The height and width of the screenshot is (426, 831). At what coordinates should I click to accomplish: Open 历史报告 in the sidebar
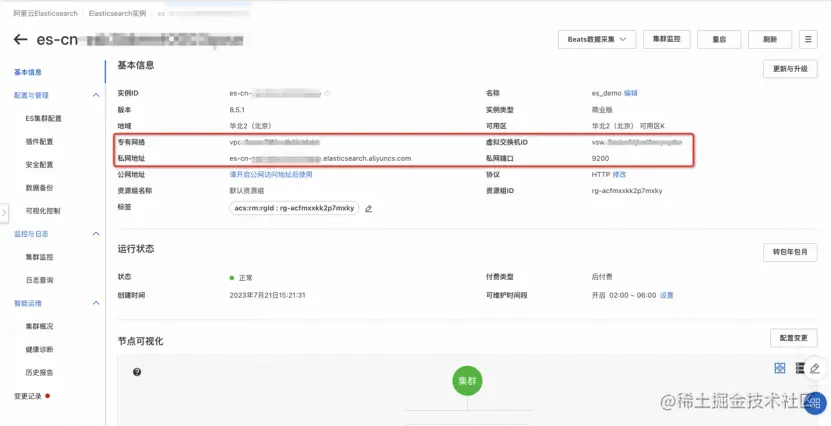pyautogui.click(x=39, y=372)
